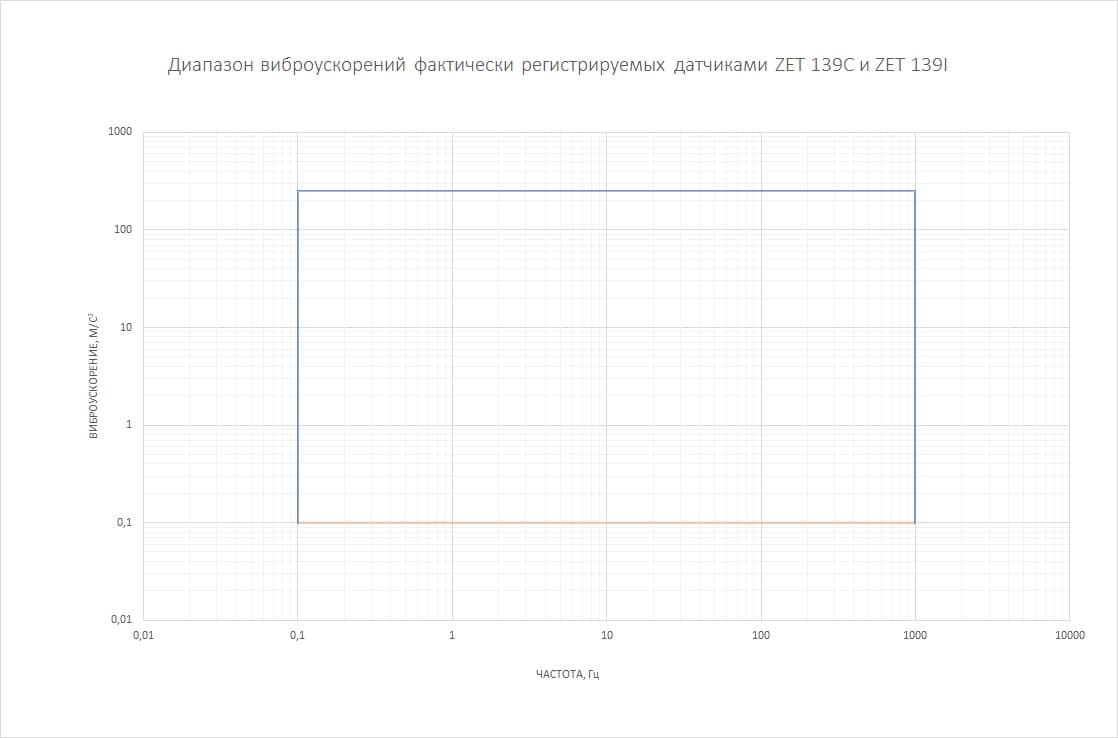
Task: Click the x-axis label 0,01
Action: pyautogui.click(x=143, y=635)
